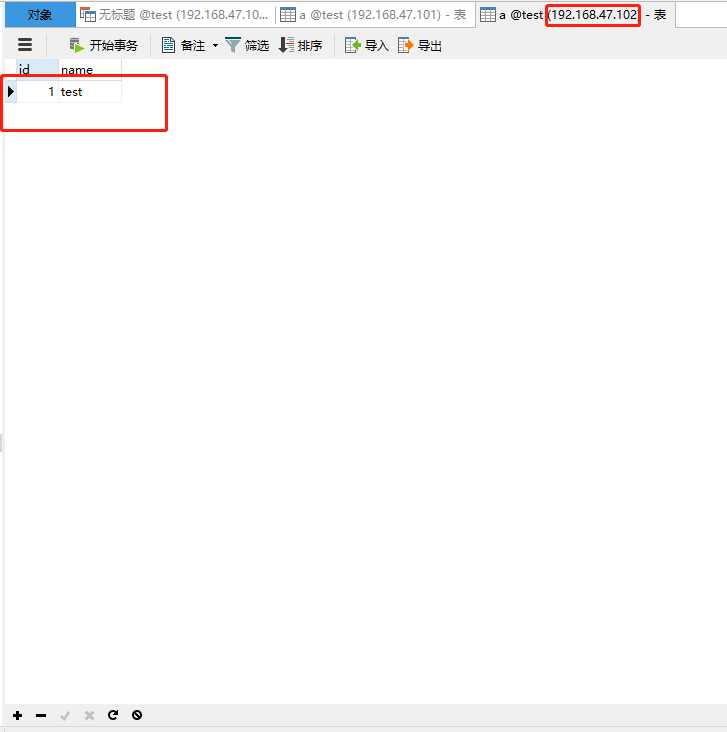Delete the record with minus icon
727x732 pixels.
point(41,715)
